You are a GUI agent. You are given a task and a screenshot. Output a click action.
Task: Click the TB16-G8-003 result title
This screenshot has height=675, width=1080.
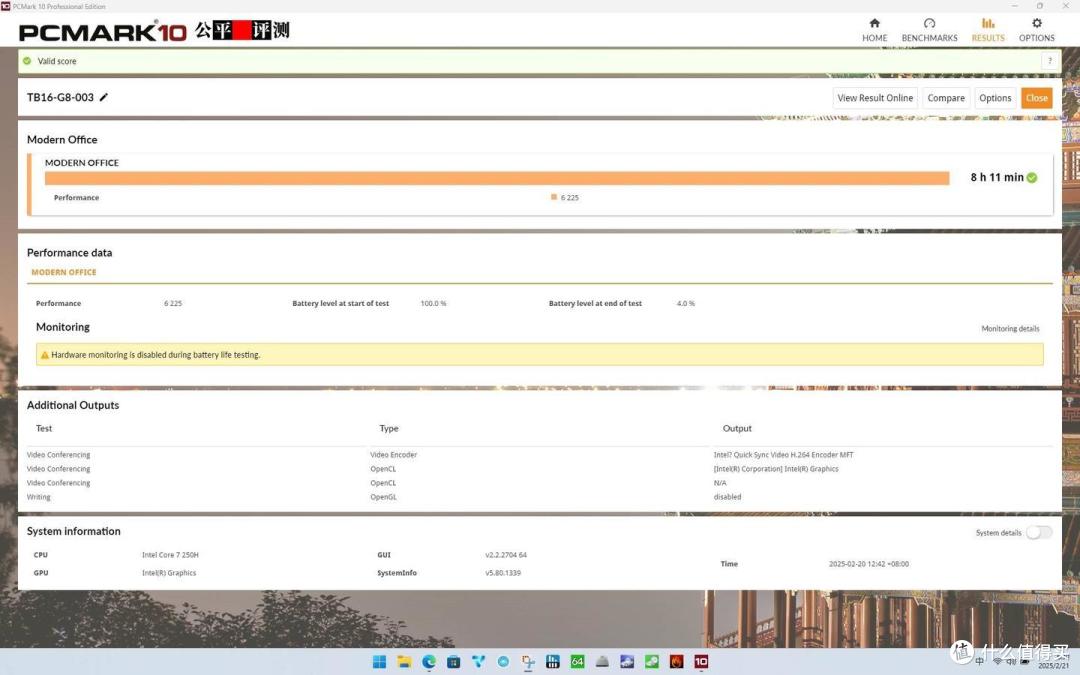tap(60, 97)
